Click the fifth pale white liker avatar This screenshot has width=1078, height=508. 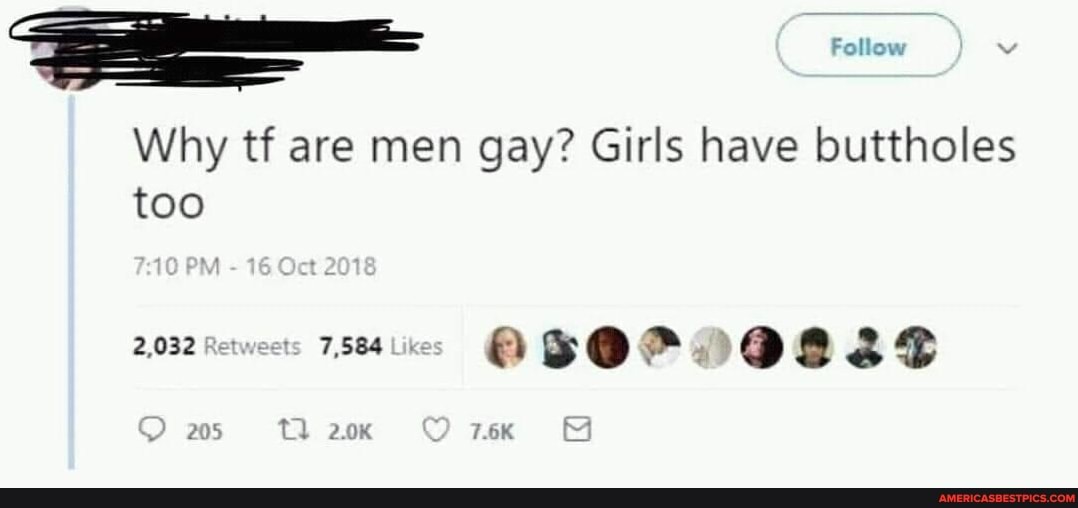[x=710, y=347]
